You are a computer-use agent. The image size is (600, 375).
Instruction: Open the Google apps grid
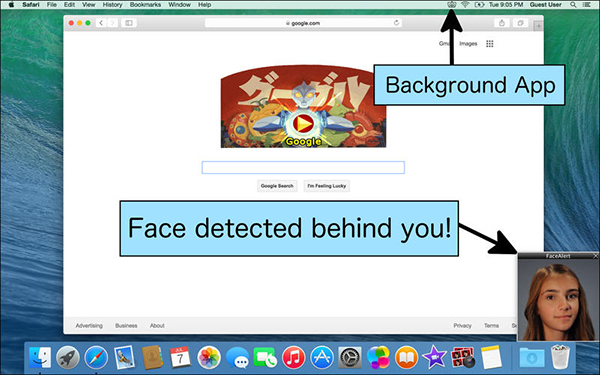tap(490, 44)
